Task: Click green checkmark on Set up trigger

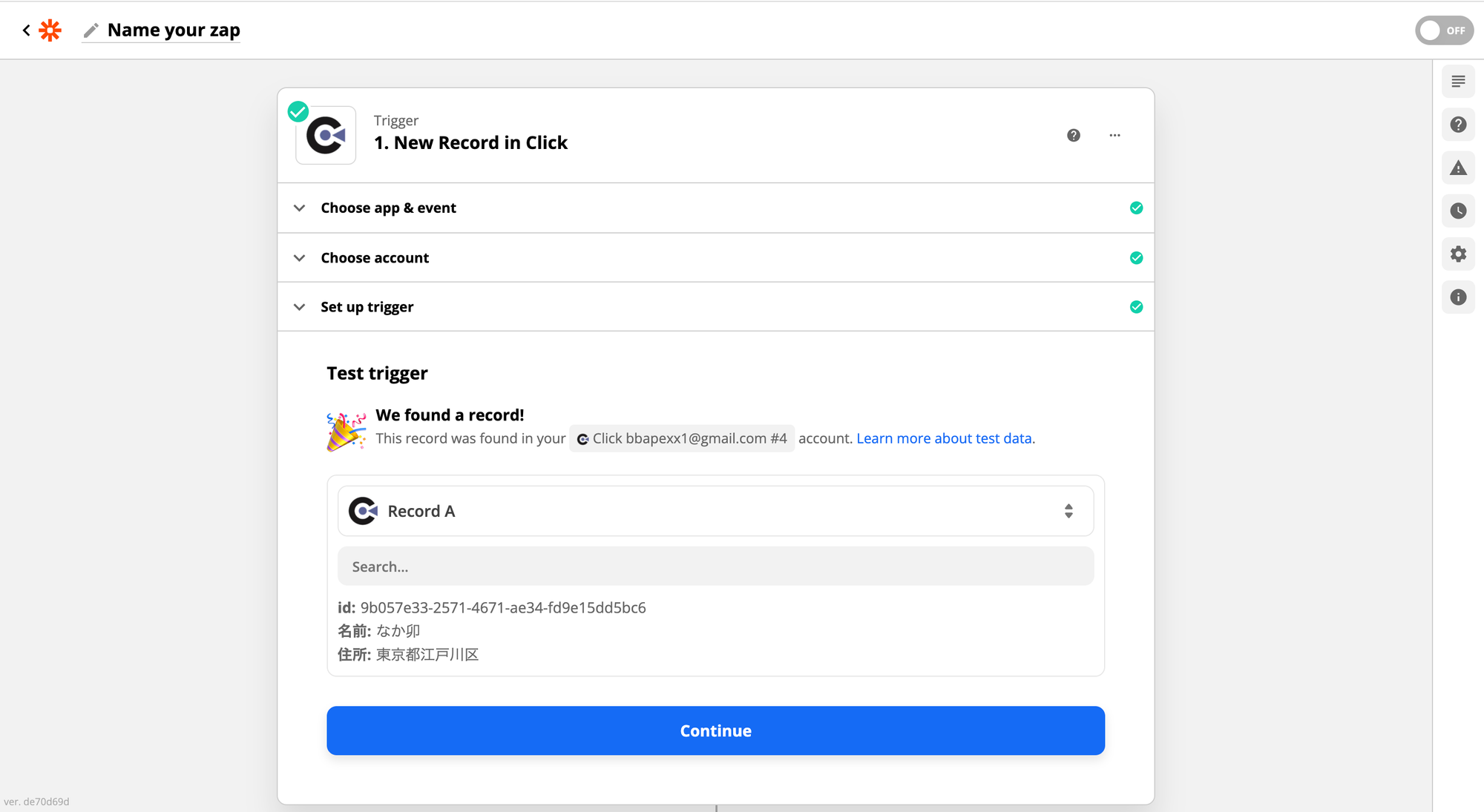Action: point(1136,306)
